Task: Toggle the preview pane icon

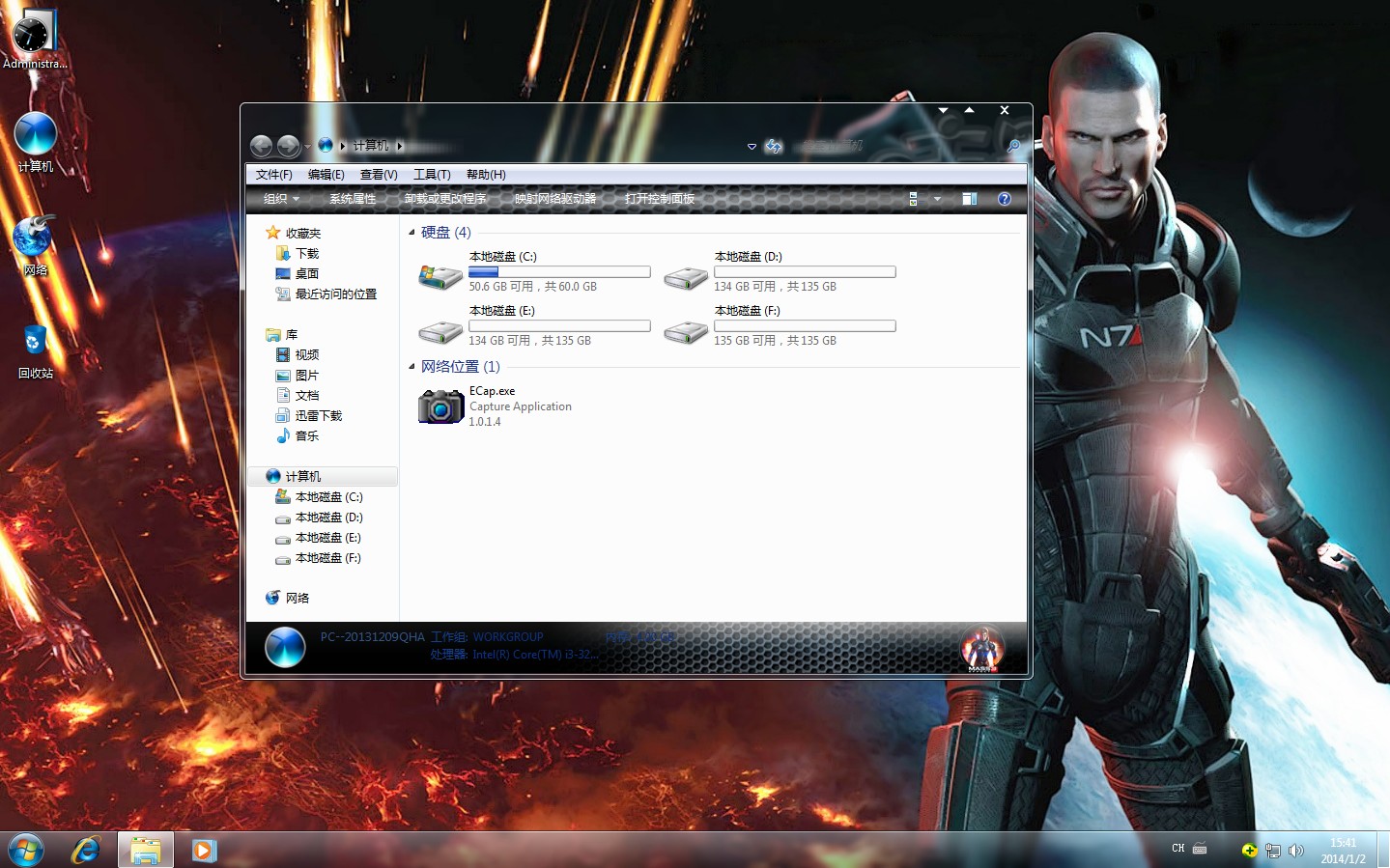Action: 970,199
